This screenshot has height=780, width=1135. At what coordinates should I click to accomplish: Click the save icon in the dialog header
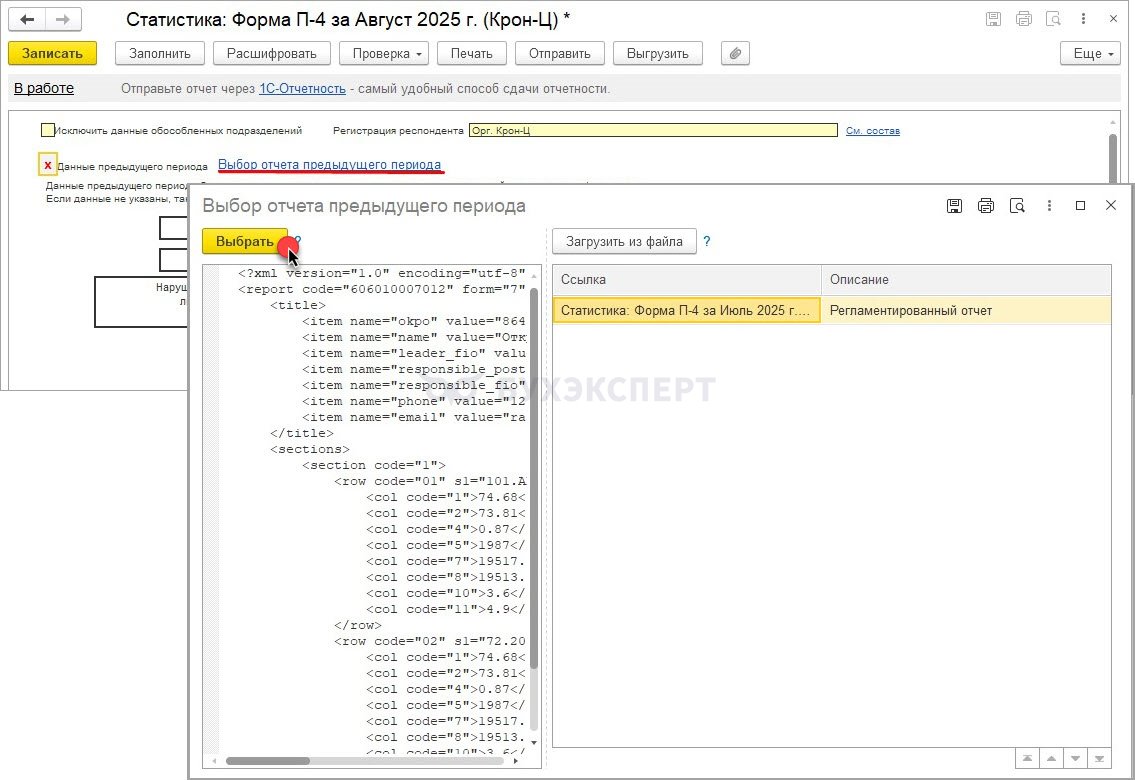coord(954,206)
